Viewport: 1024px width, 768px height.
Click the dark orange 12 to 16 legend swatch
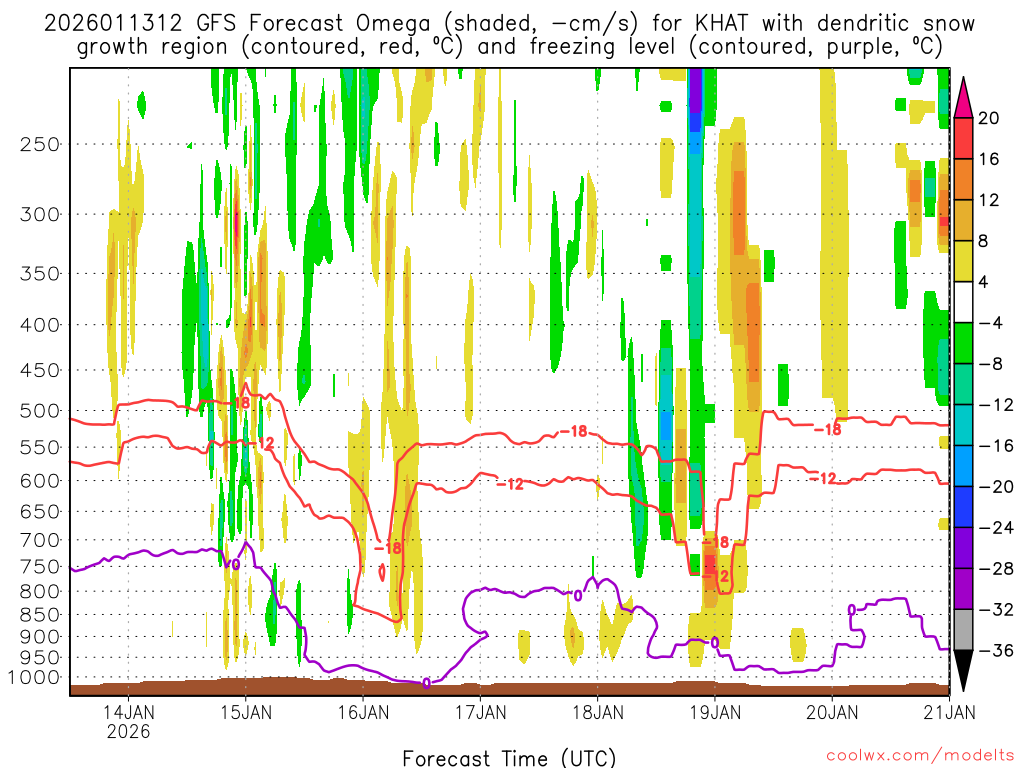[x=963, y=180]
